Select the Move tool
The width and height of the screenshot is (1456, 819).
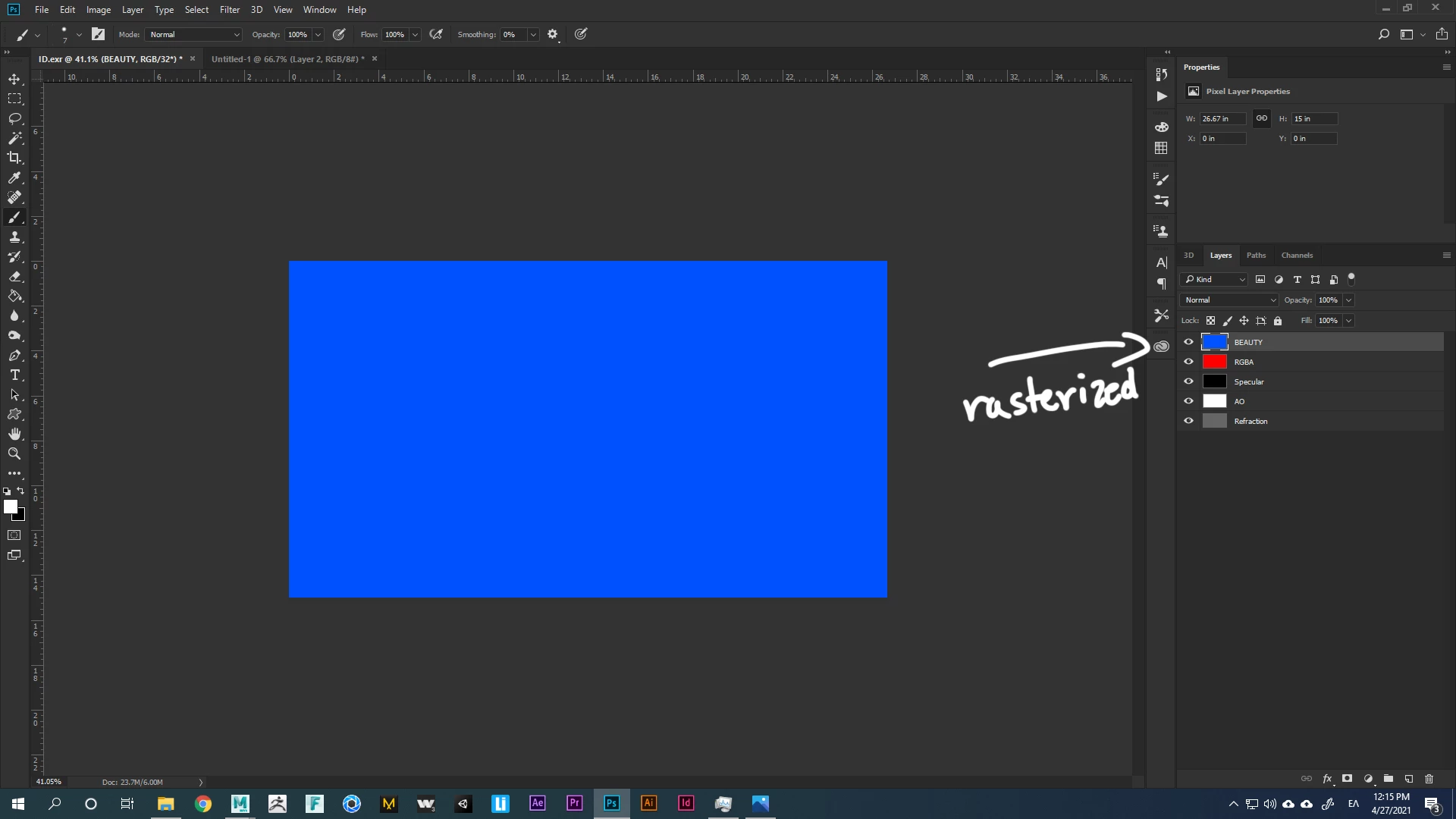(14, 79)
